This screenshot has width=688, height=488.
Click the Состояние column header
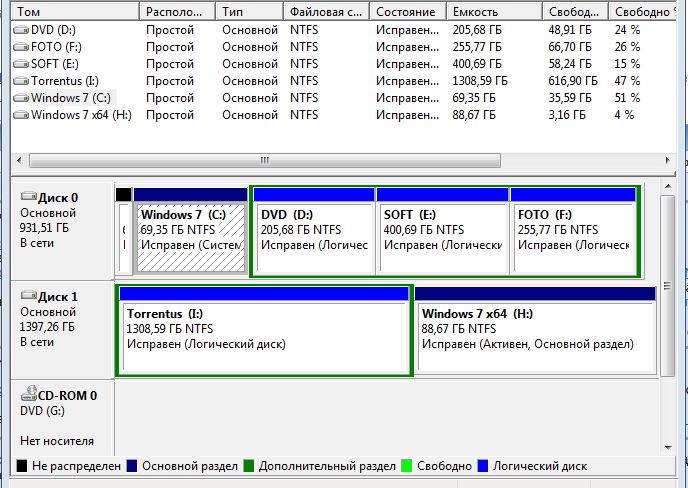coord(405,12)
